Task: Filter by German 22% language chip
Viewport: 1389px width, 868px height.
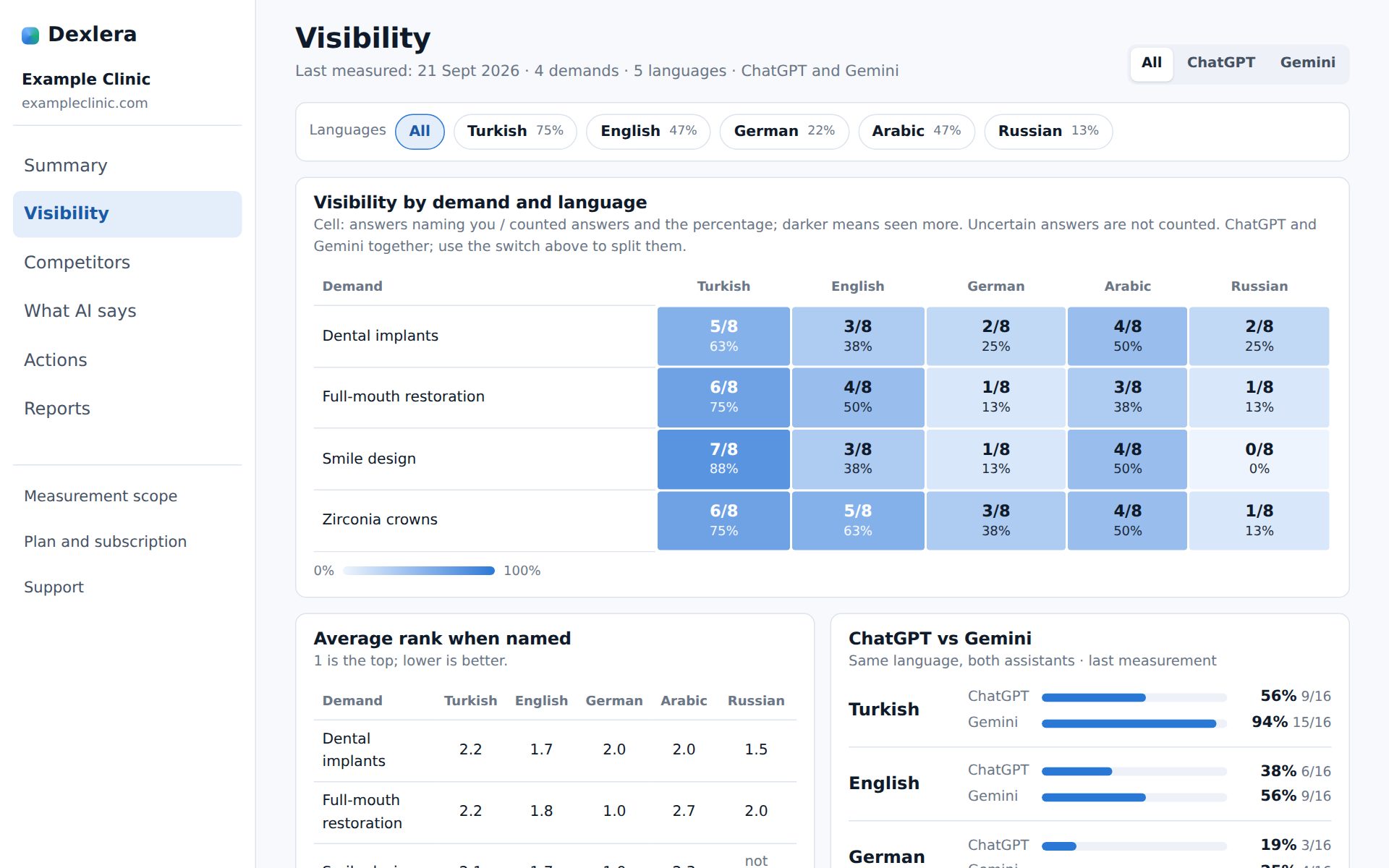Action: (x=784, y=132)
